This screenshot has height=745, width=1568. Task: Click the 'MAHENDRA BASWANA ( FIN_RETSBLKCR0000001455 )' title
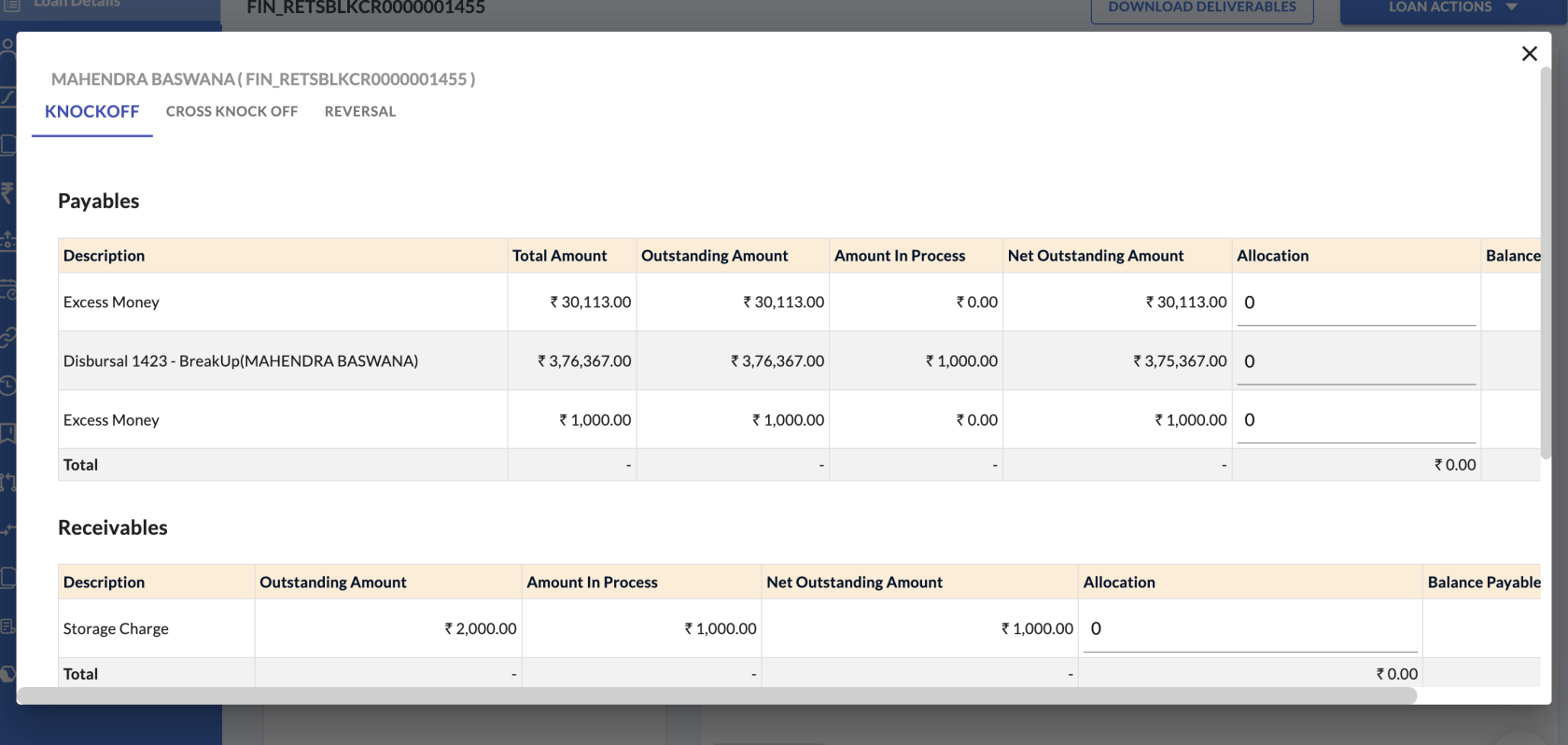click(x=263, y=79)
